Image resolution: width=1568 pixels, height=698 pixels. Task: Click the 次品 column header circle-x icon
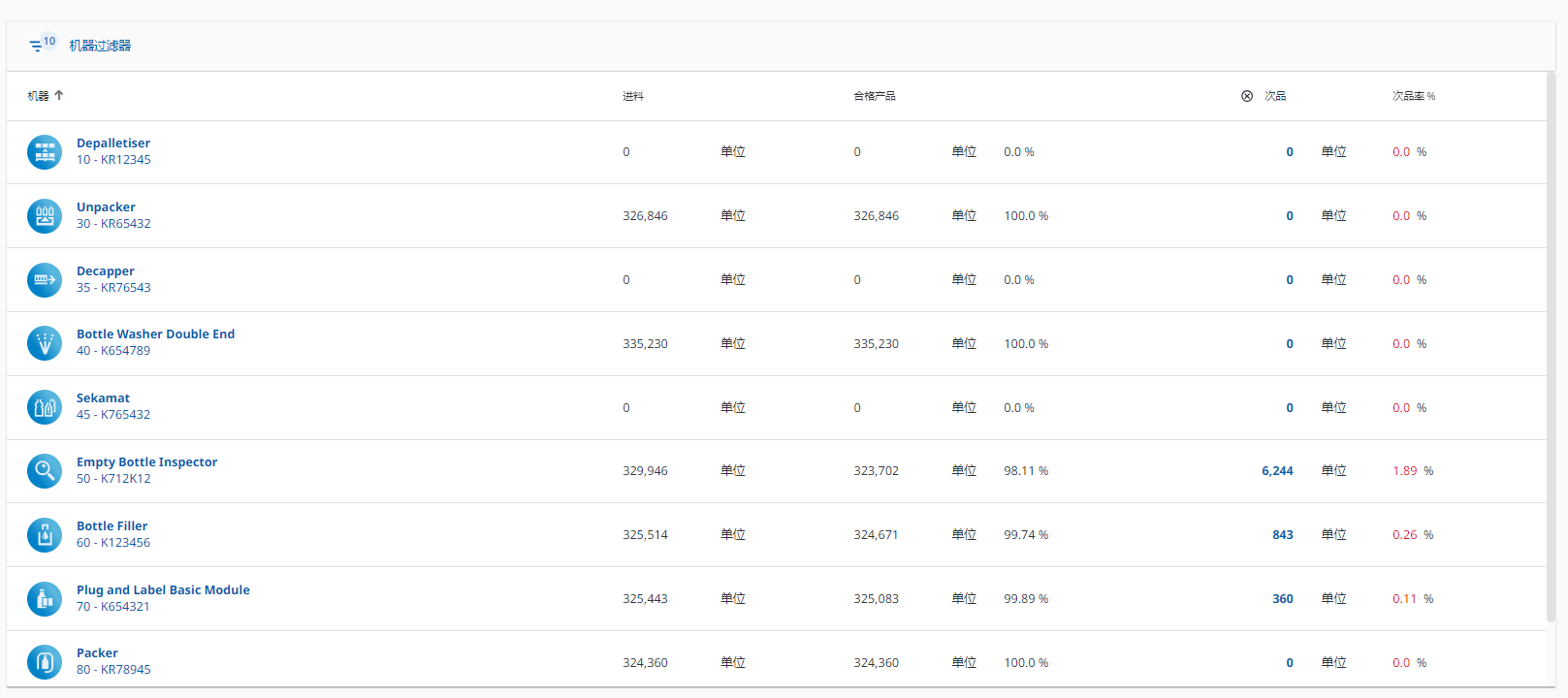1247,96
